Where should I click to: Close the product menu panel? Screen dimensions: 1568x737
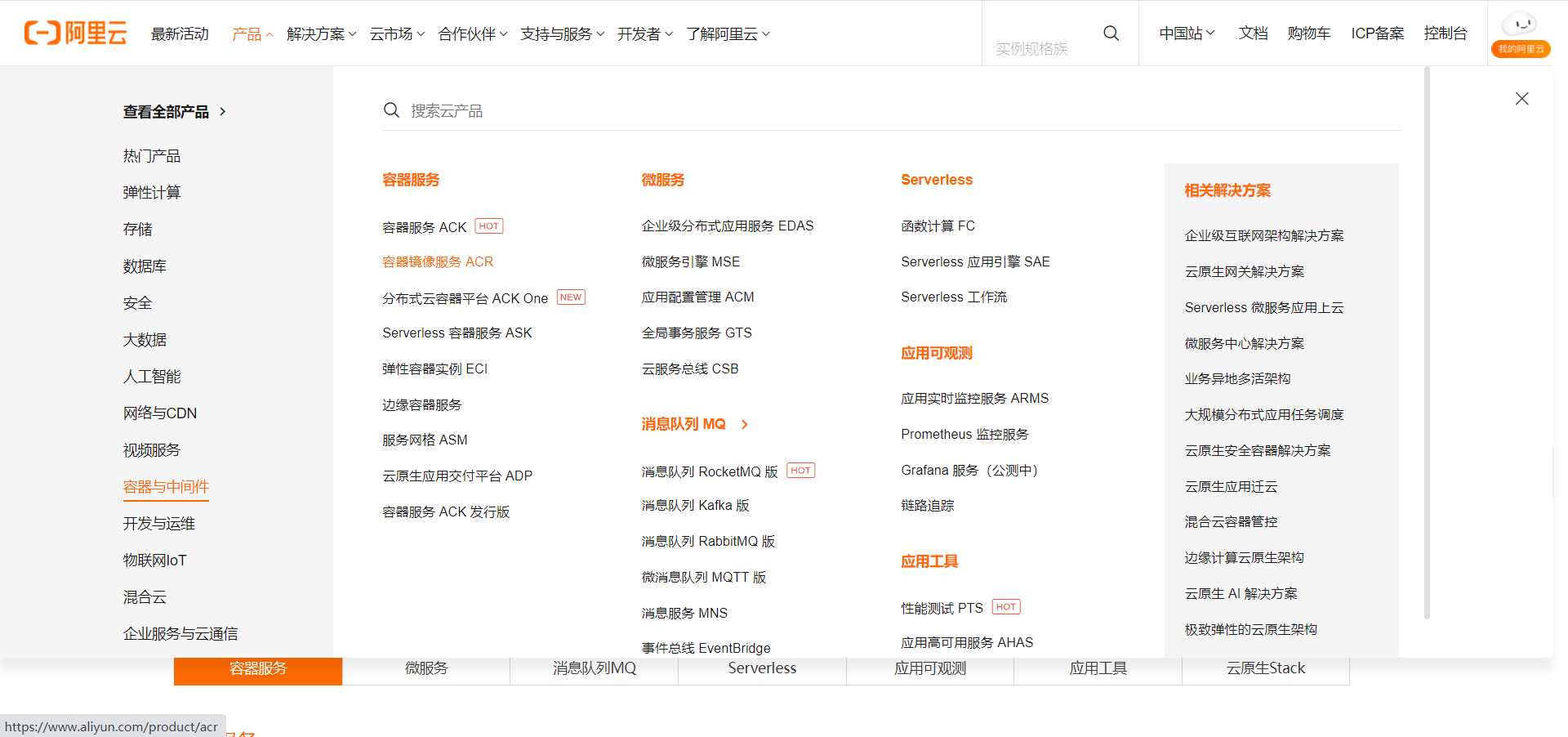click(x=1521, y=99)
